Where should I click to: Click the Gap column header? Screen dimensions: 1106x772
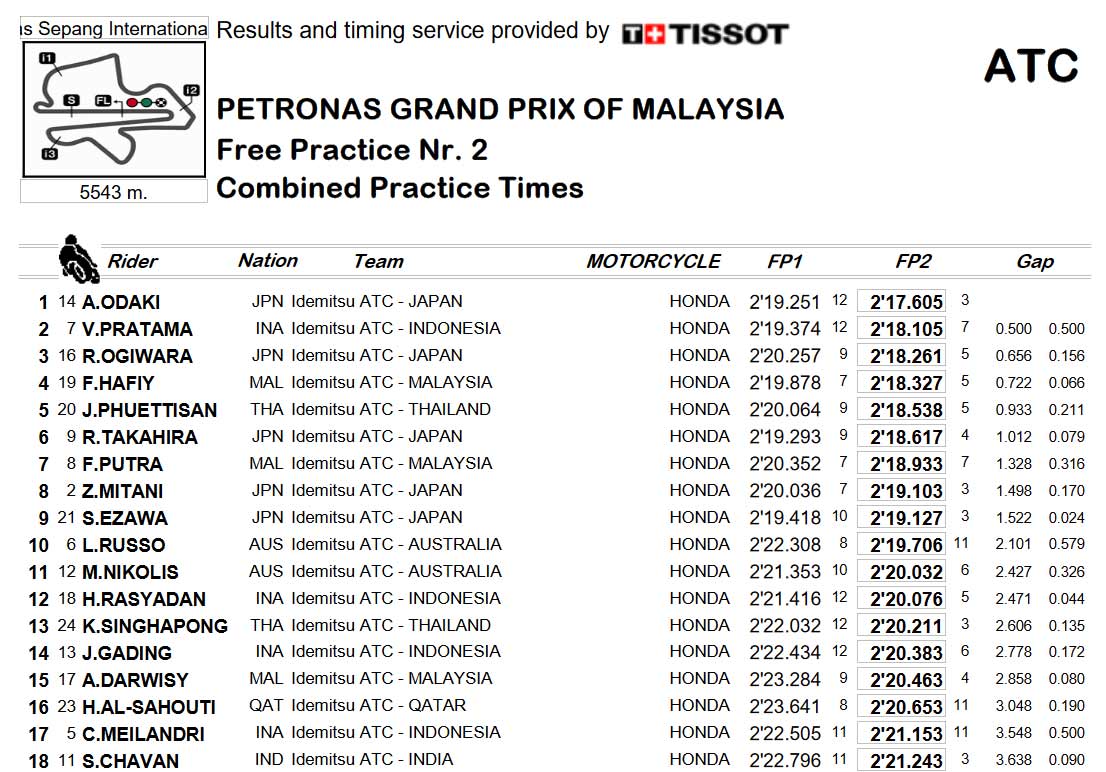tap(1035, 262)
